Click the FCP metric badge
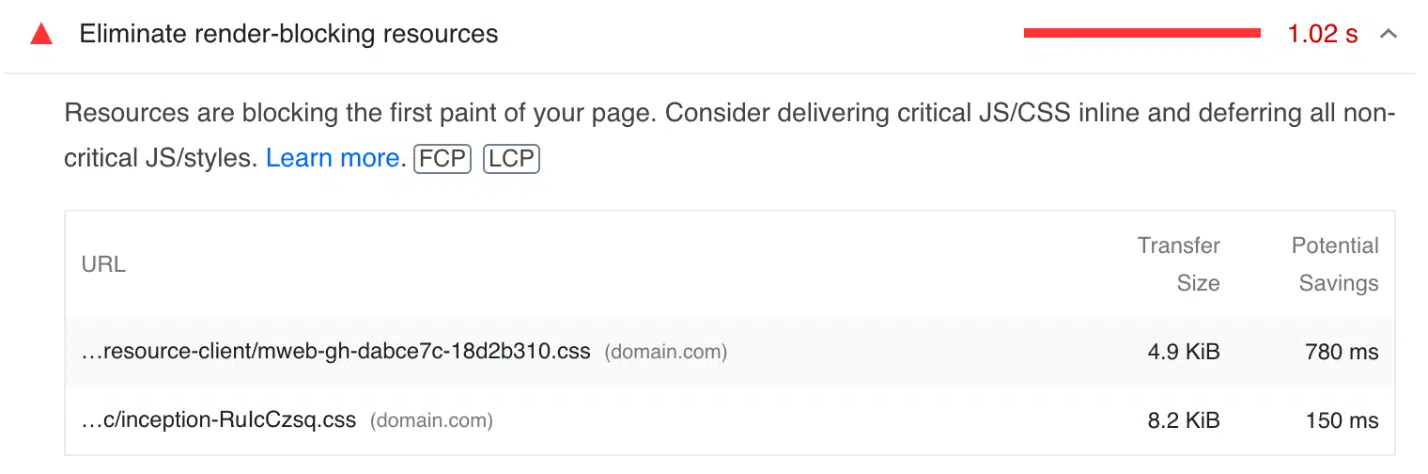Viewport: 1428px width, 474px height. click(442, 159)
